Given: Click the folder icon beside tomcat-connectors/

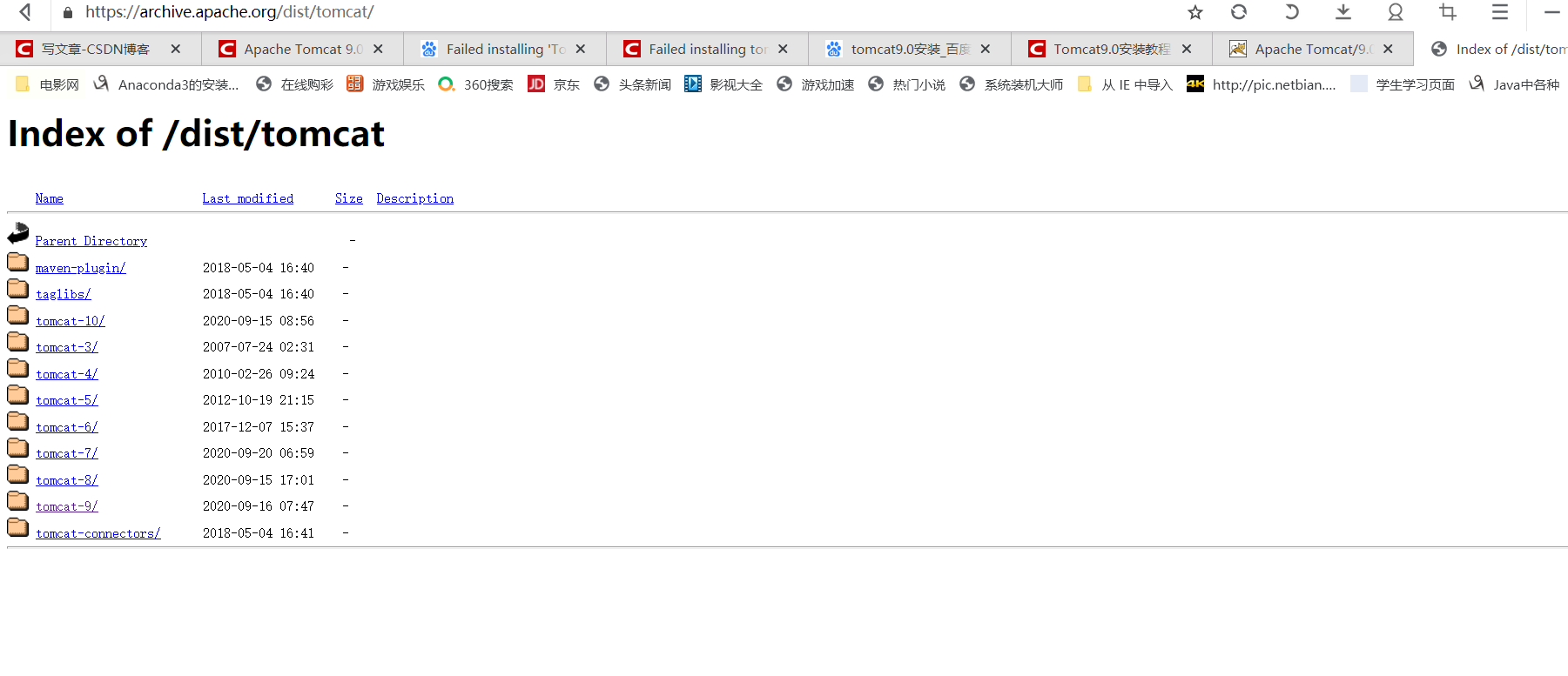Looking at the screenshot, I should (x=18, y=526).
